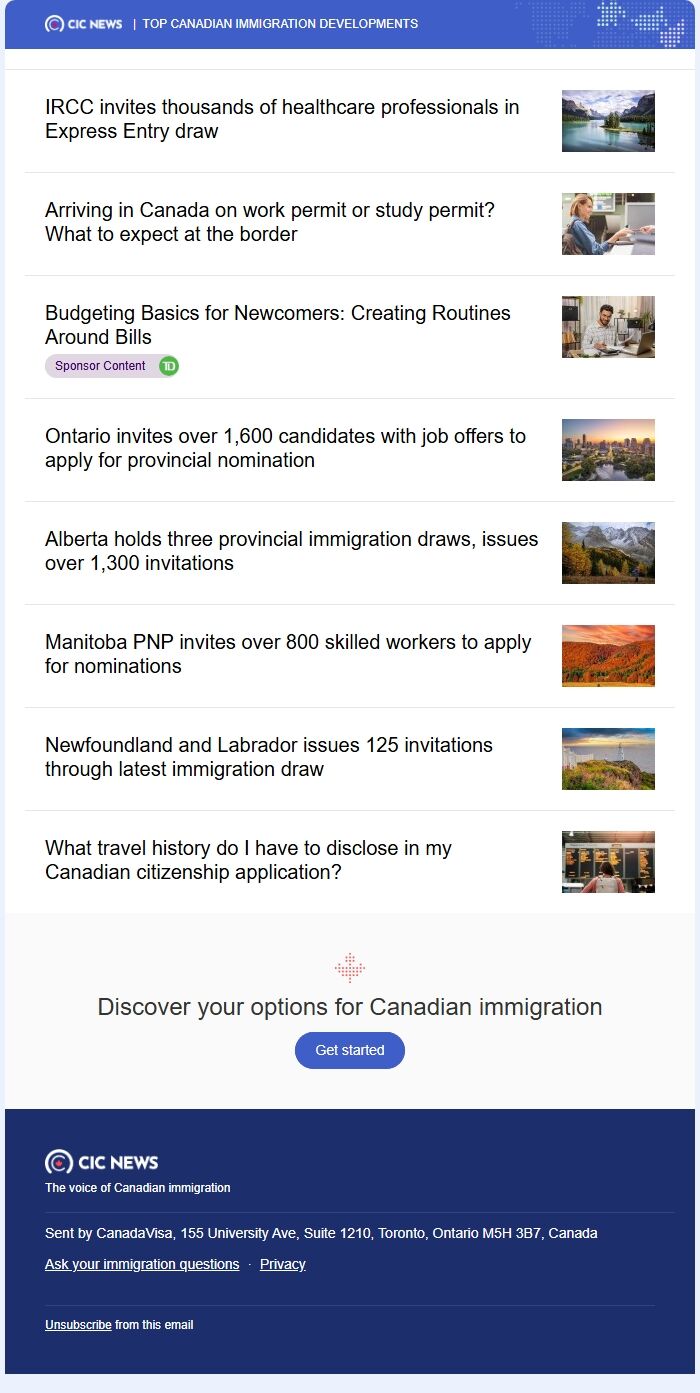Click the CIC News footer logo
700x1393 pixels.
[x=102, y=1162]
